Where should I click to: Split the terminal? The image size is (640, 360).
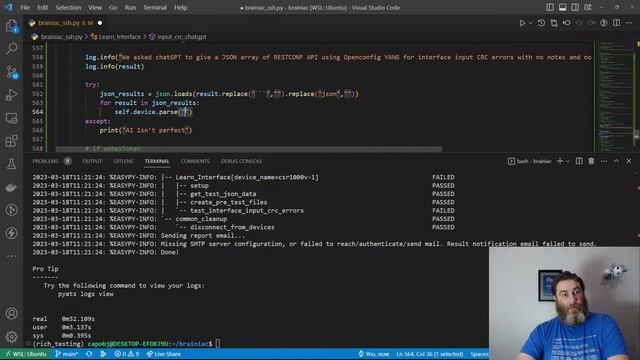579,161
